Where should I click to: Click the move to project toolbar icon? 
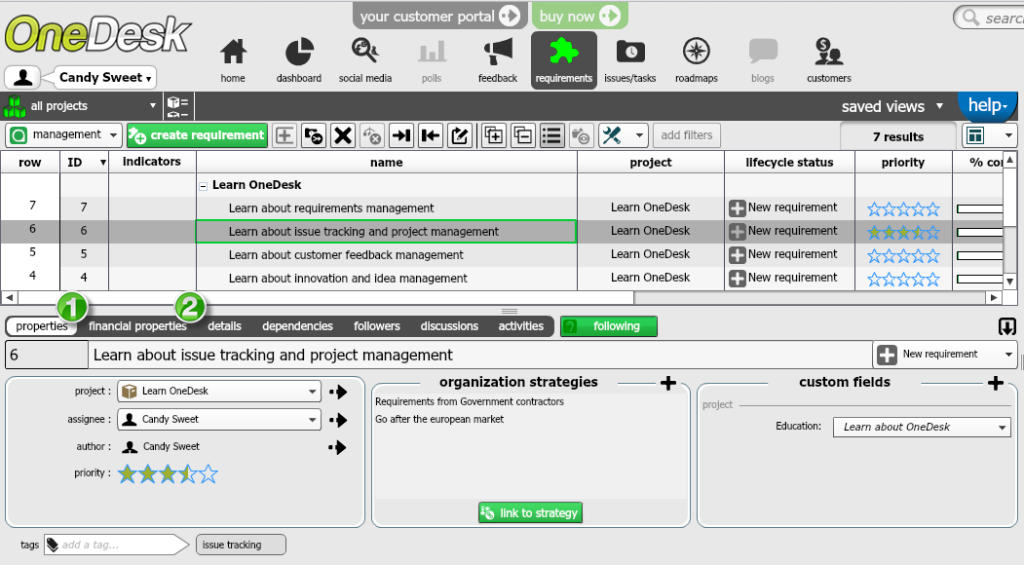tap(313, 135)
